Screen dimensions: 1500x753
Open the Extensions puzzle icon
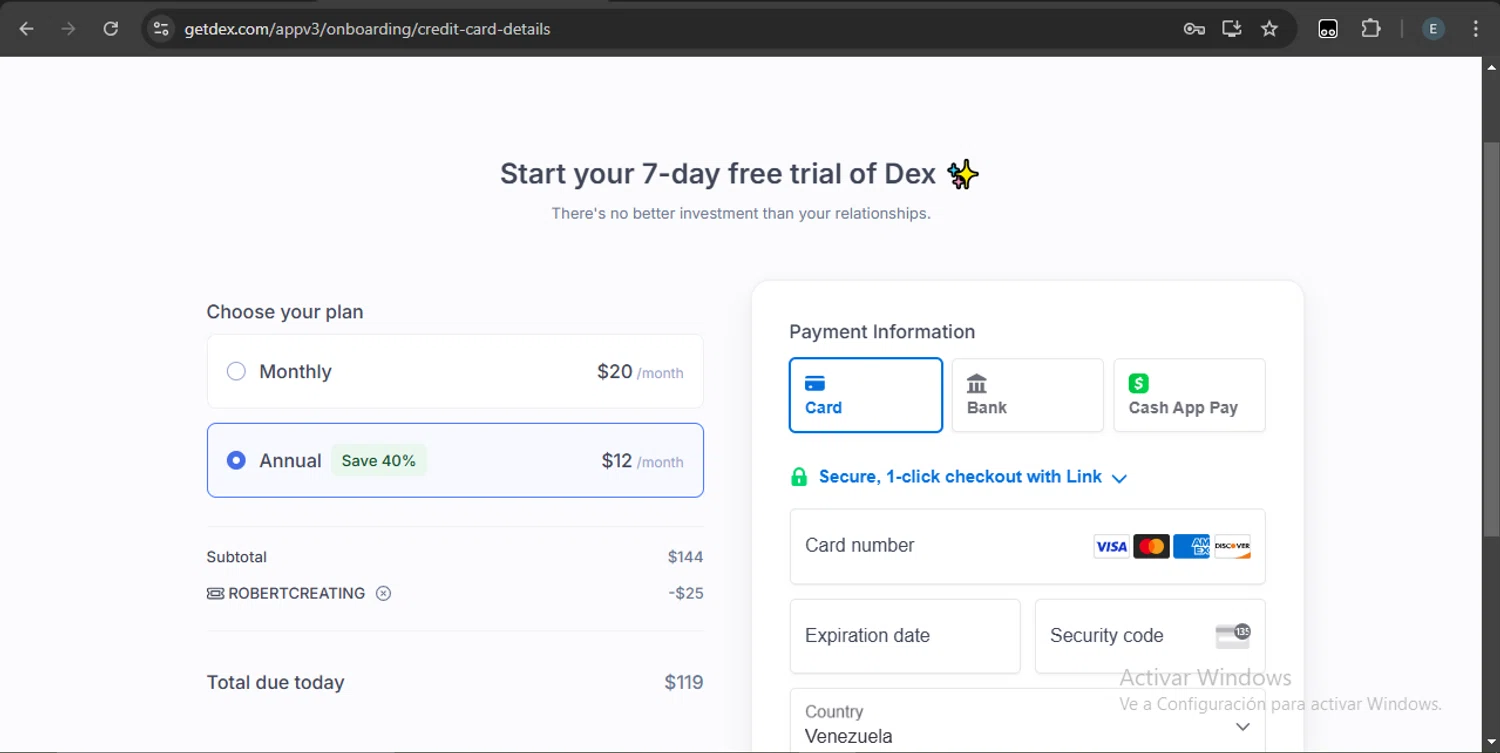pos(1371,29)
